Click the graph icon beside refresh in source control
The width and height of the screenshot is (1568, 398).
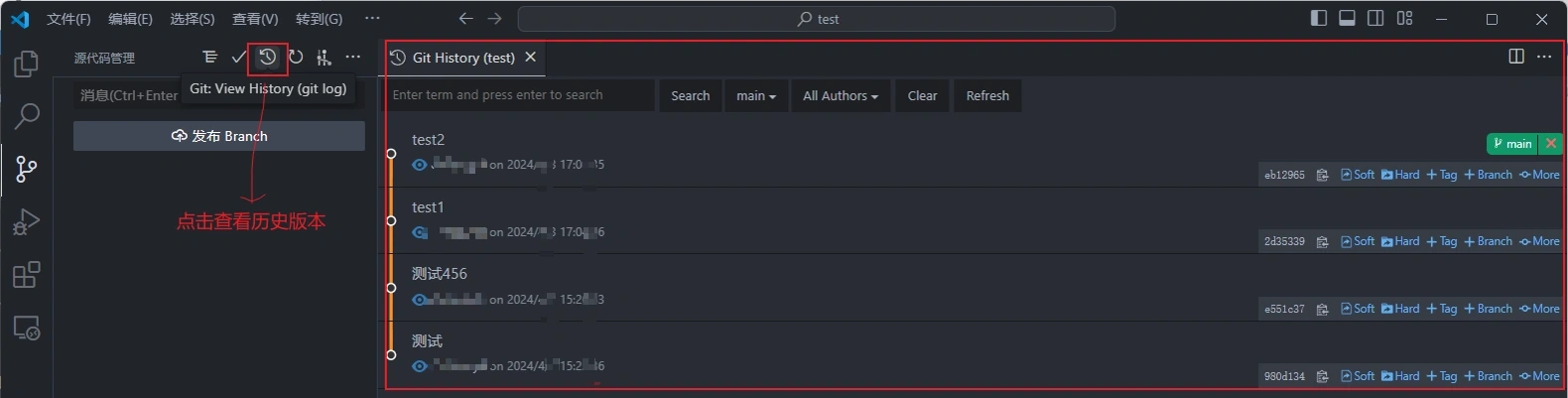coord(324,58)
